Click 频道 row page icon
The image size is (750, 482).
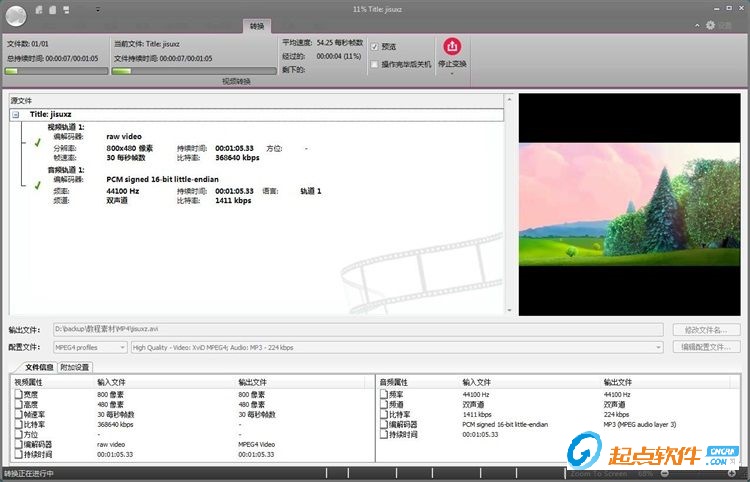[x=384, y=405]
